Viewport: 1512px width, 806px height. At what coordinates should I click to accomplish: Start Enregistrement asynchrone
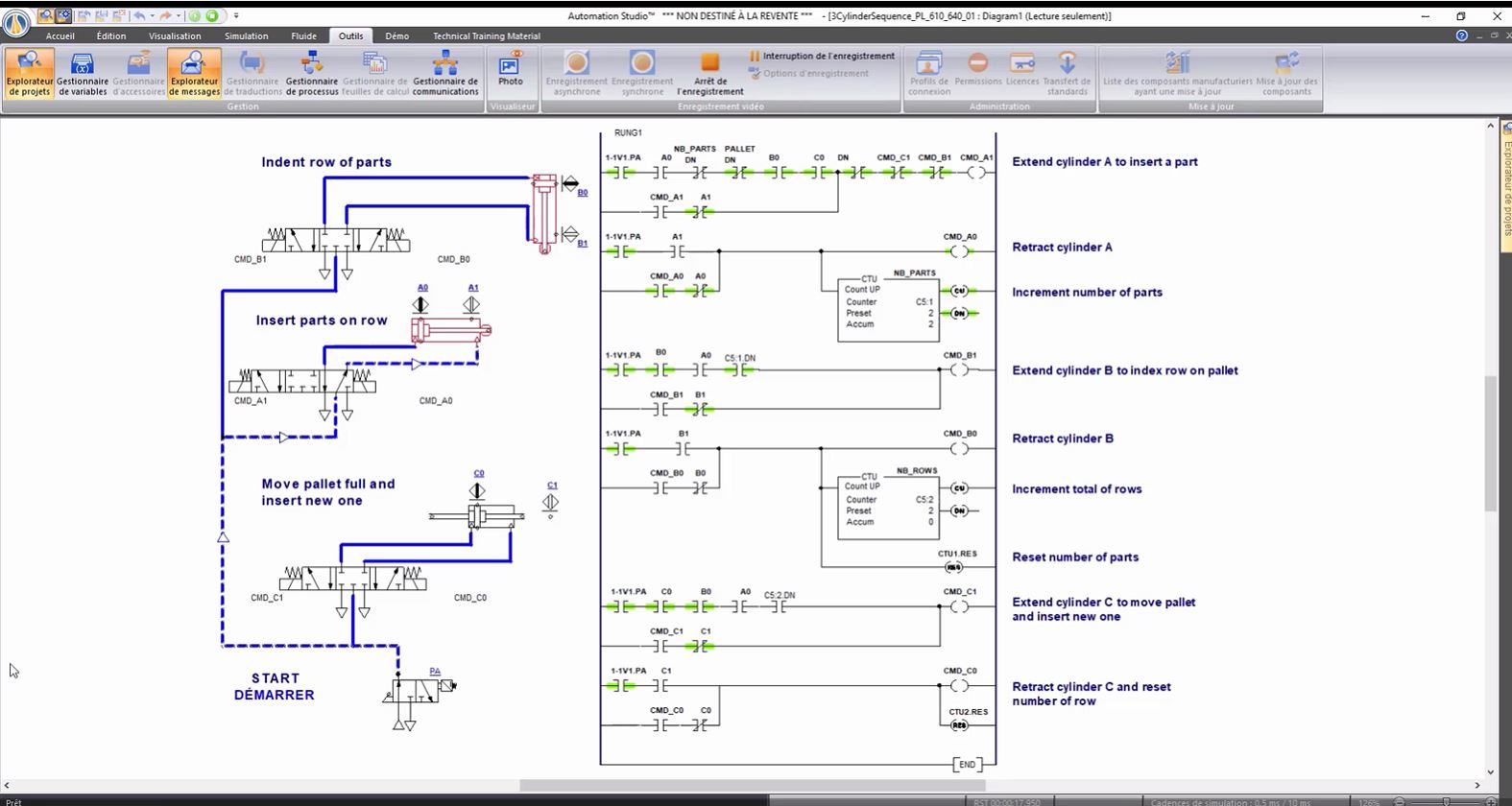click(577, 73)
